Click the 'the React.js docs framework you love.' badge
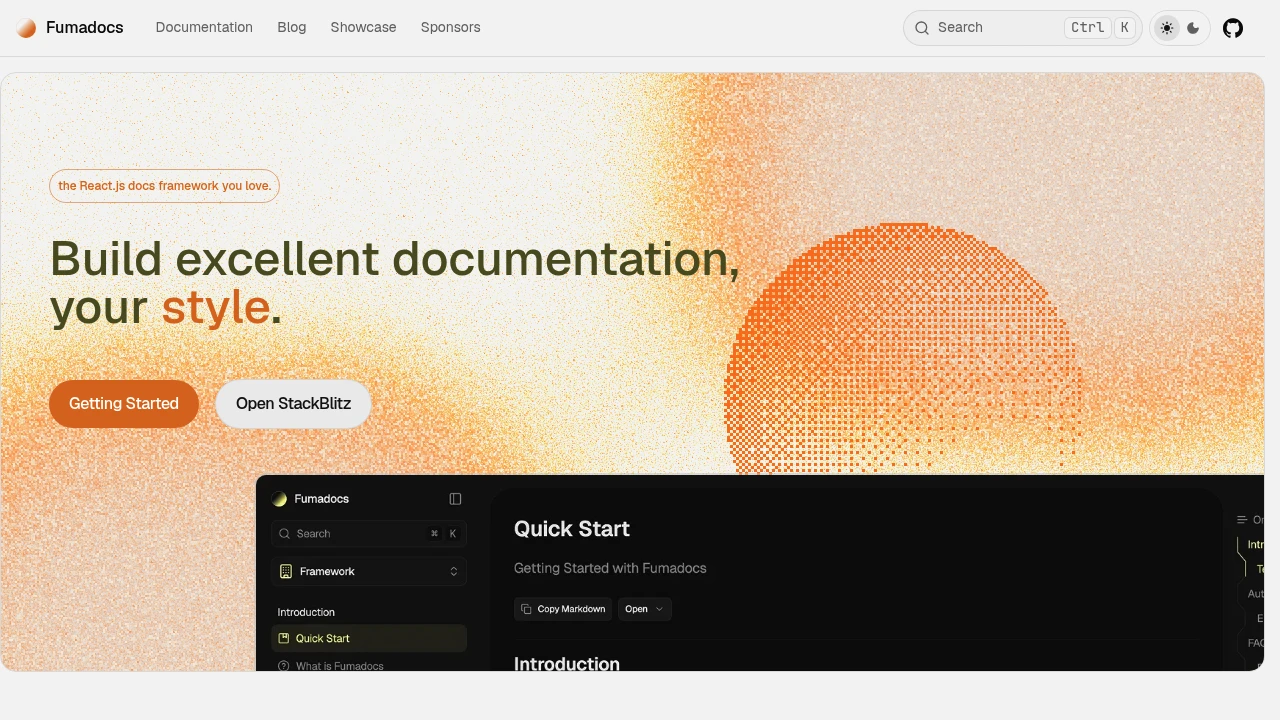 tap(164, 186)
